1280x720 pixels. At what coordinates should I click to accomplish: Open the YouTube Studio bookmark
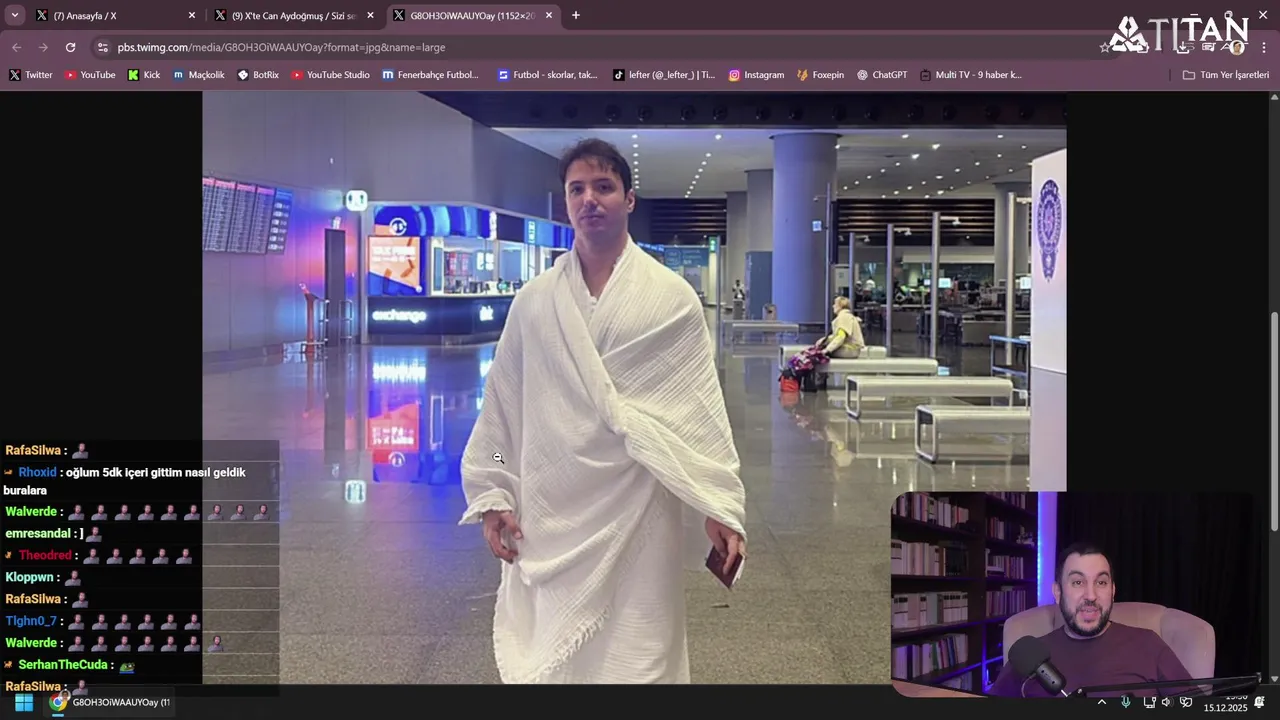(330, 75)
